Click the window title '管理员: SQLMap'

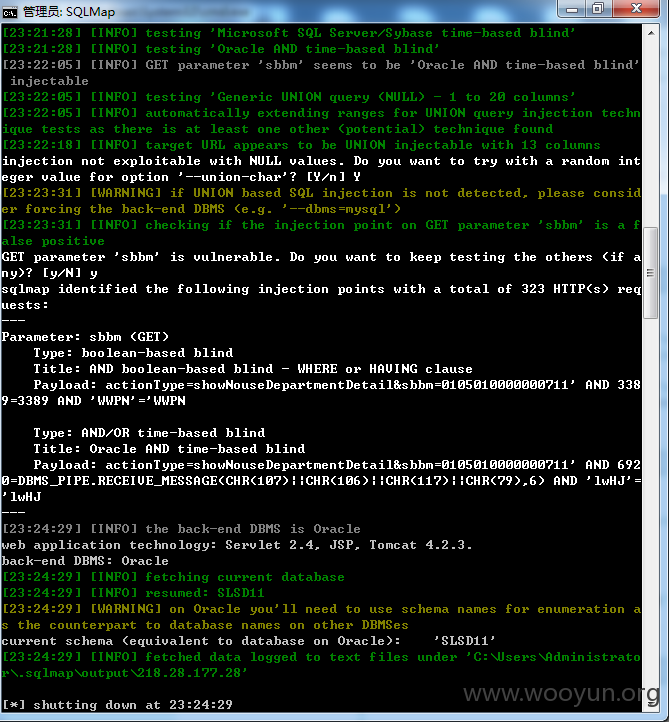coord(69,12)
